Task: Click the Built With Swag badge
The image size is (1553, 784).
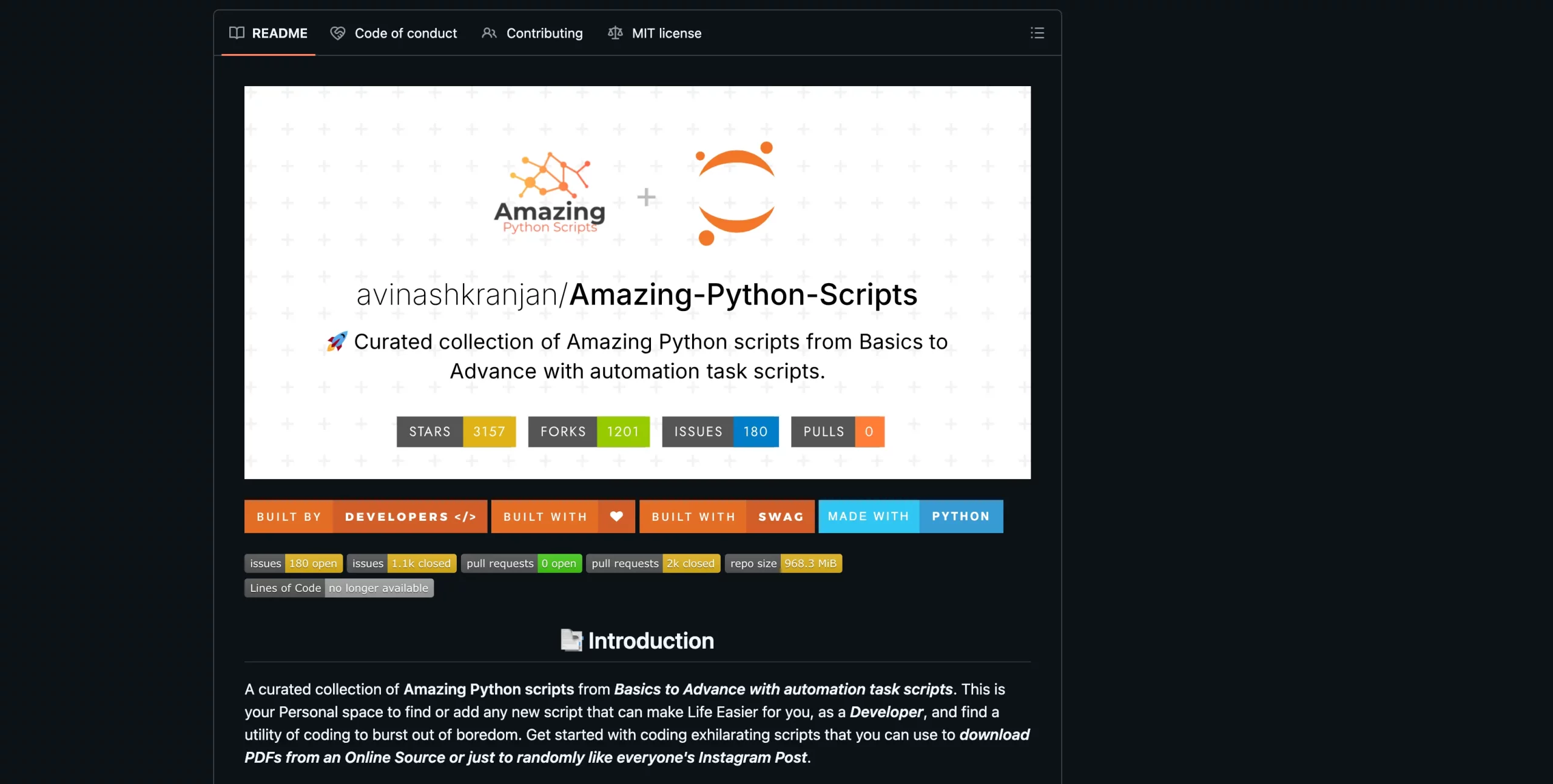Action: point(727,516)
